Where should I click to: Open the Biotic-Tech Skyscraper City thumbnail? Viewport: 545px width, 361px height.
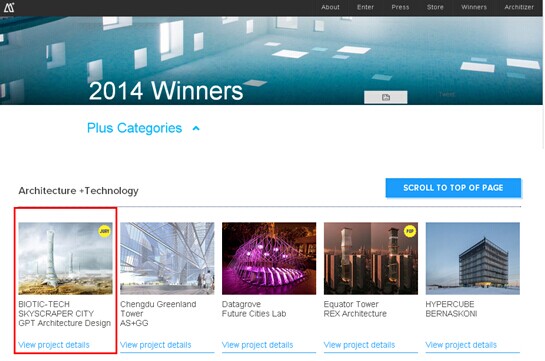pyautogui.click(x=65, y=259)
